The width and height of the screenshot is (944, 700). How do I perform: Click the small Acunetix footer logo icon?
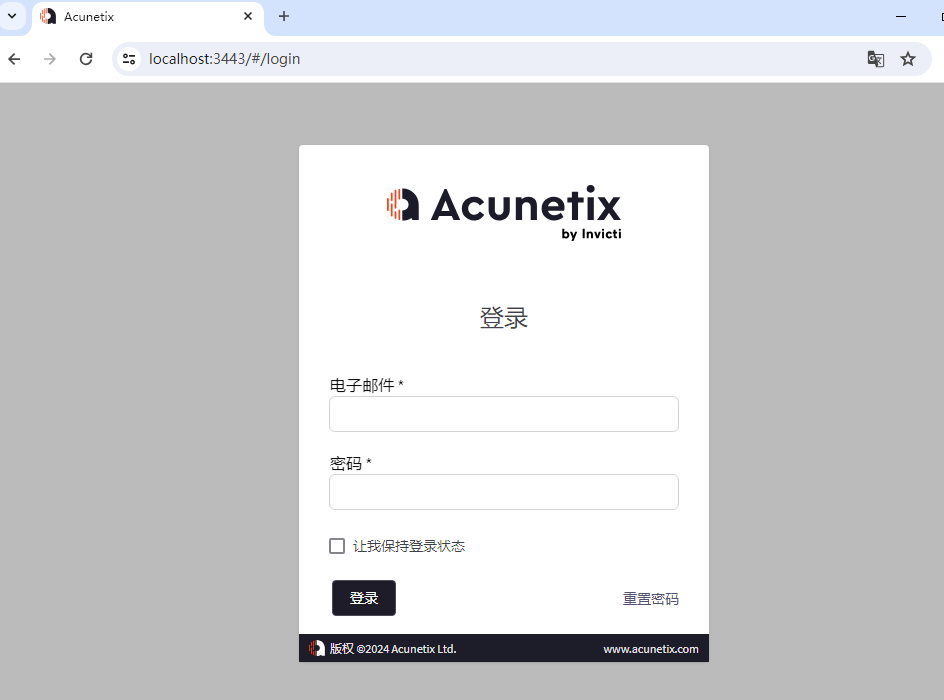pyautogui.click(x=317, y=648)
